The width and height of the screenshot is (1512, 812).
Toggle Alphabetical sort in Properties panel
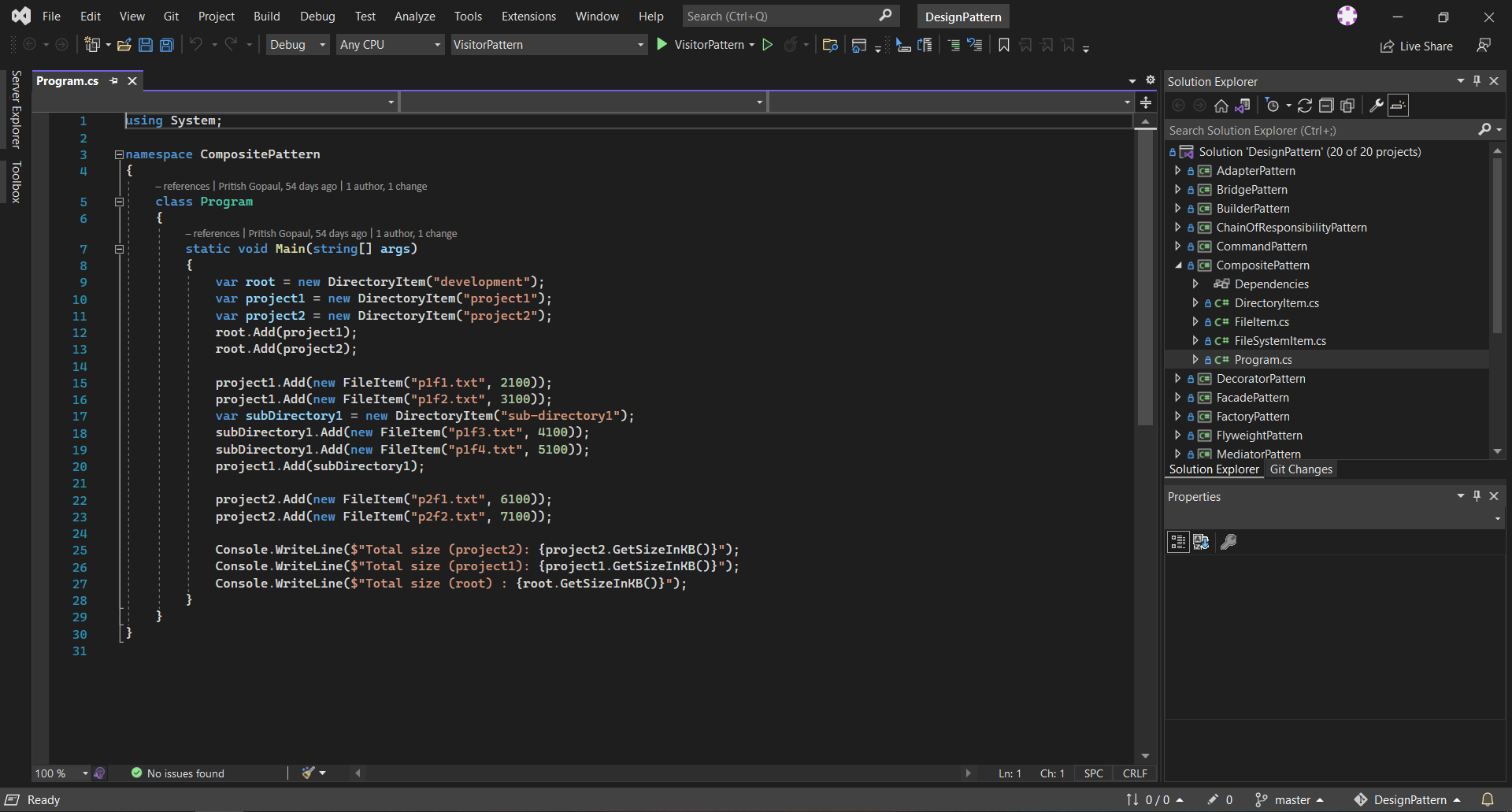(1201, 542)
